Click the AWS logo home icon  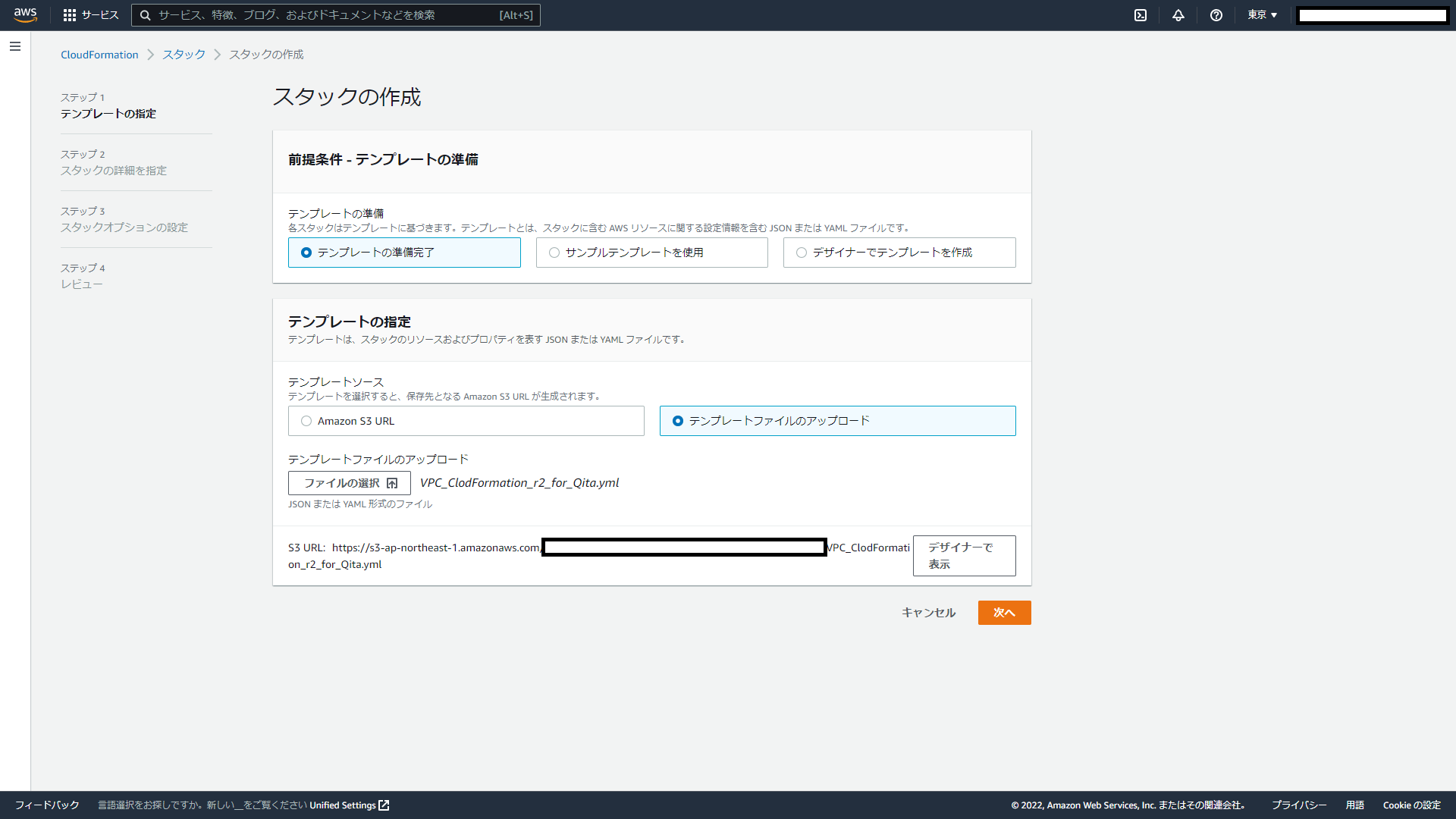click(x=25, y=15)
